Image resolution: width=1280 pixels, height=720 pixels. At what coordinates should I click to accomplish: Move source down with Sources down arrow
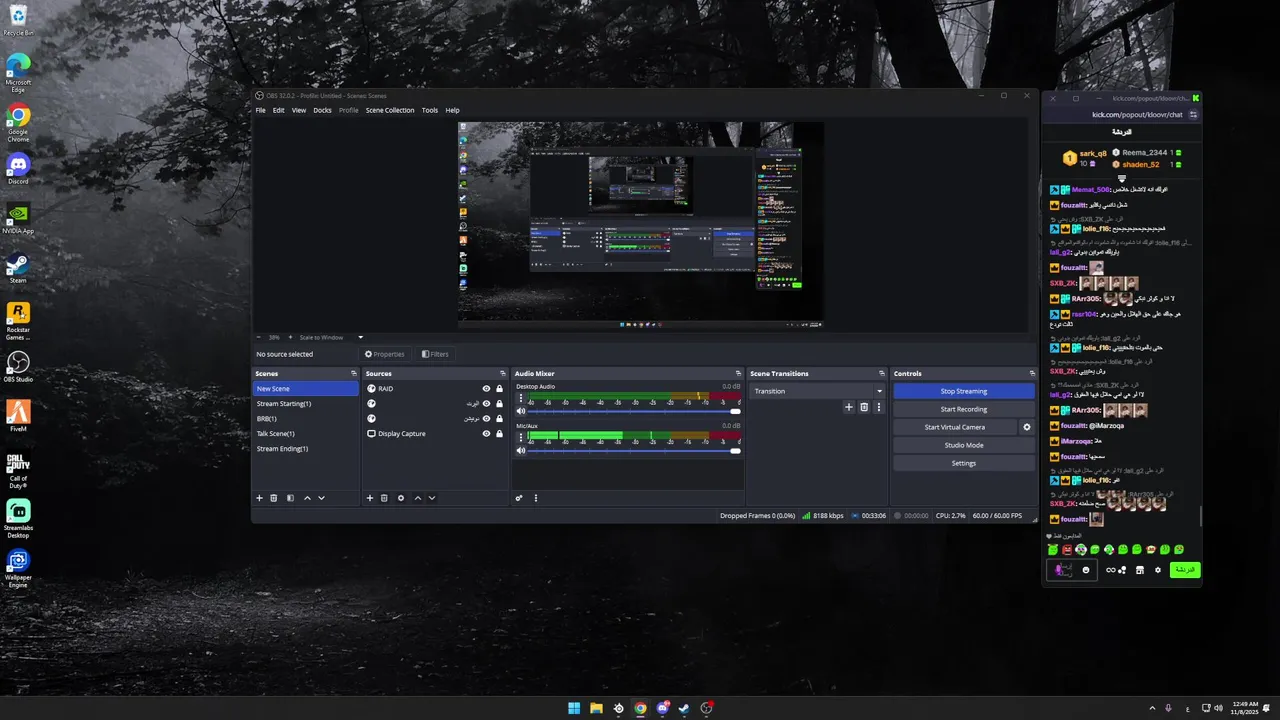(x=432, y=498)
